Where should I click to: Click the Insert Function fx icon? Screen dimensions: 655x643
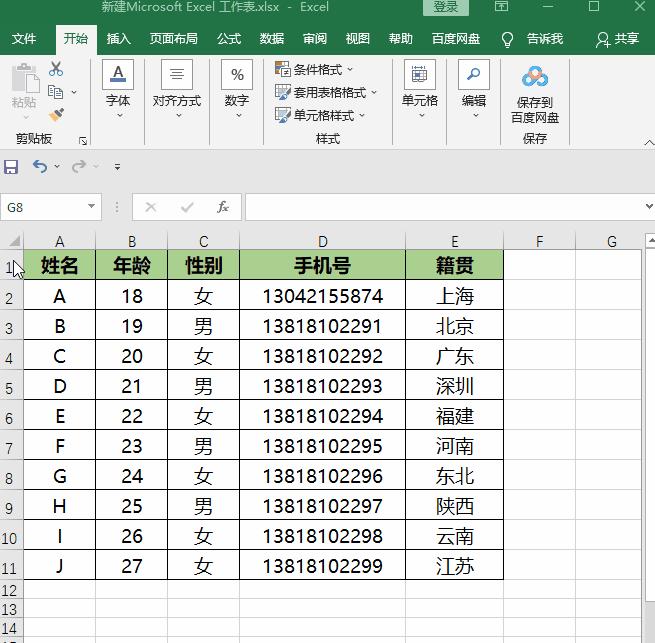(223, 207)
